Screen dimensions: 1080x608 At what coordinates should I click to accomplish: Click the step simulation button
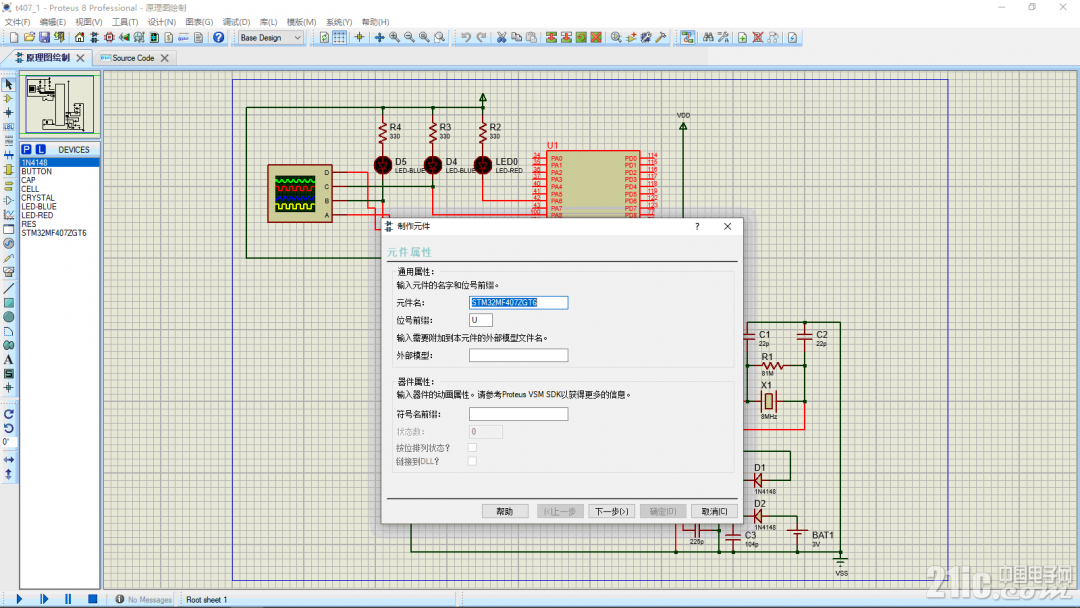[x=44, y=599]
